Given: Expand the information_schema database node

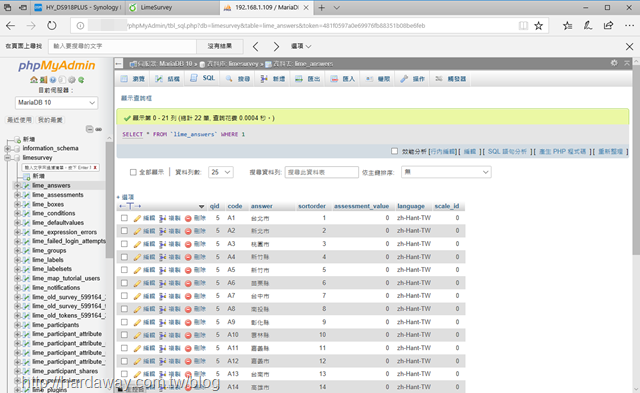Looking at the screenshot, I should 8,148.
